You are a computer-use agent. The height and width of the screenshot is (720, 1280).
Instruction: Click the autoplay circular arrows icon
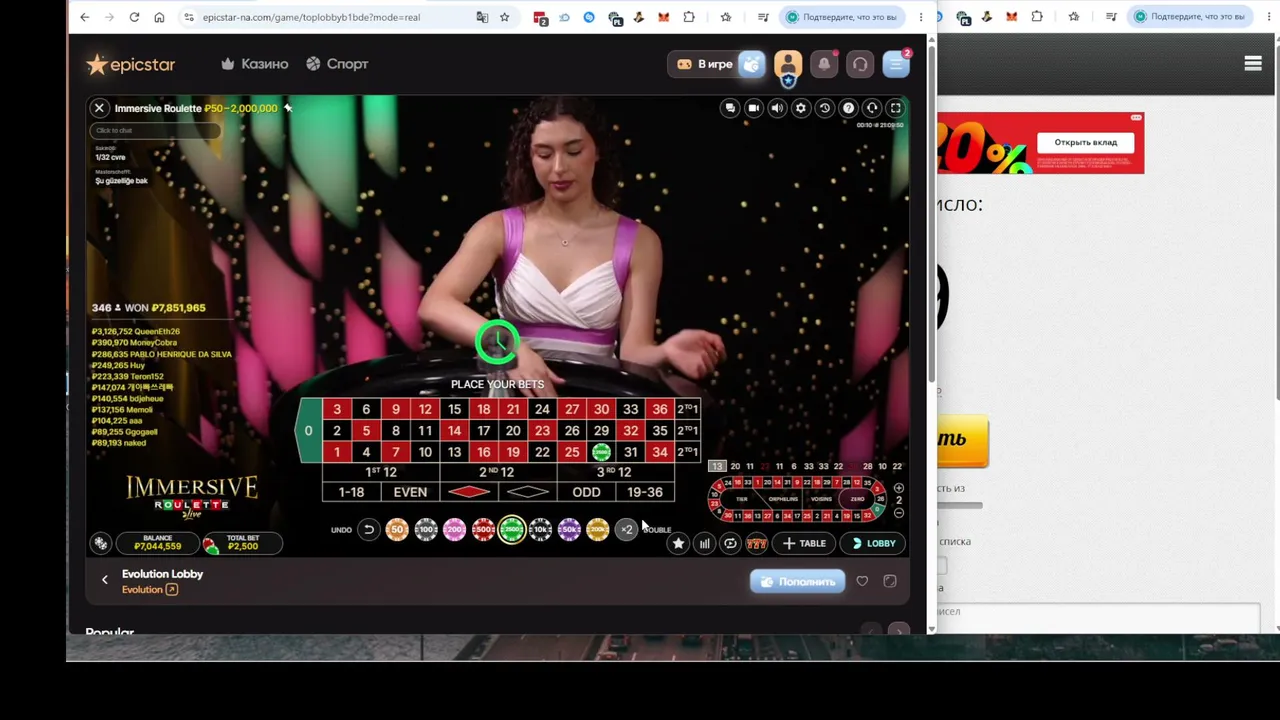pyautogui.click(x=731, y=543)
